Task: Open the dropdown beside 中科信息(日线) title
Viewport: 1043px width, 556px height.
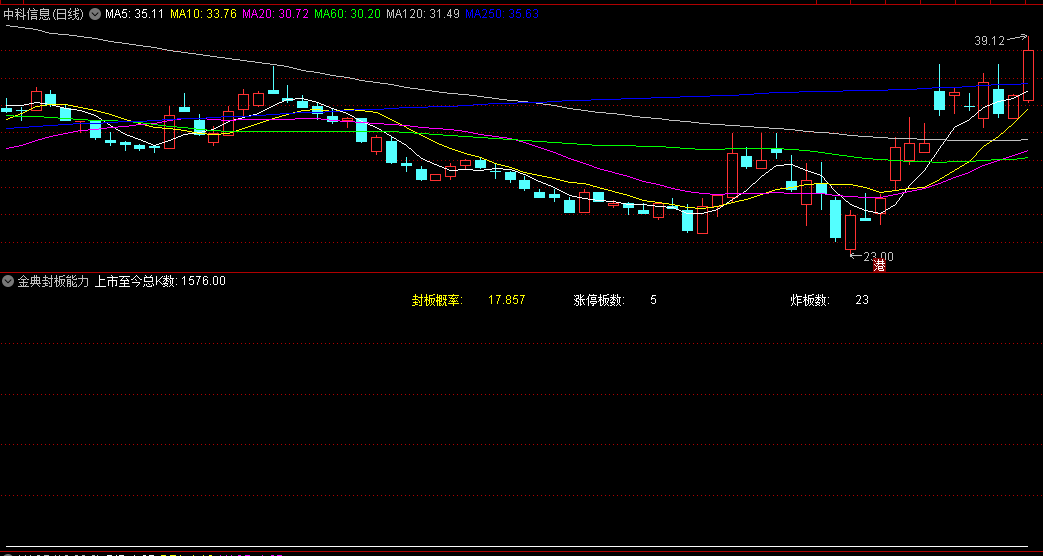Action: point(94,14)
